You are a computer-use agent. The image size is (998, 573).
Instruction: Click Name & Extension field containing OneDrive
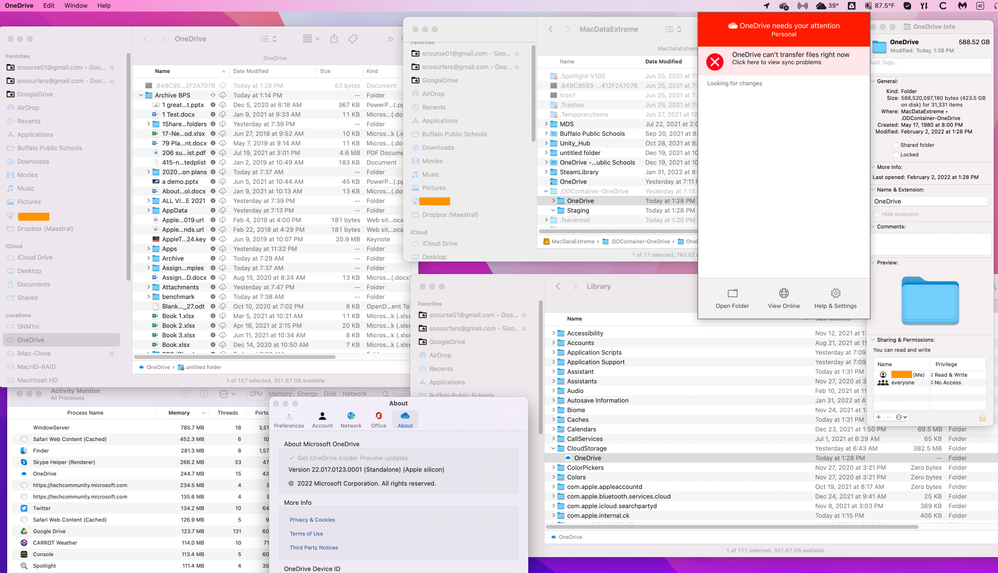point(930,201)
